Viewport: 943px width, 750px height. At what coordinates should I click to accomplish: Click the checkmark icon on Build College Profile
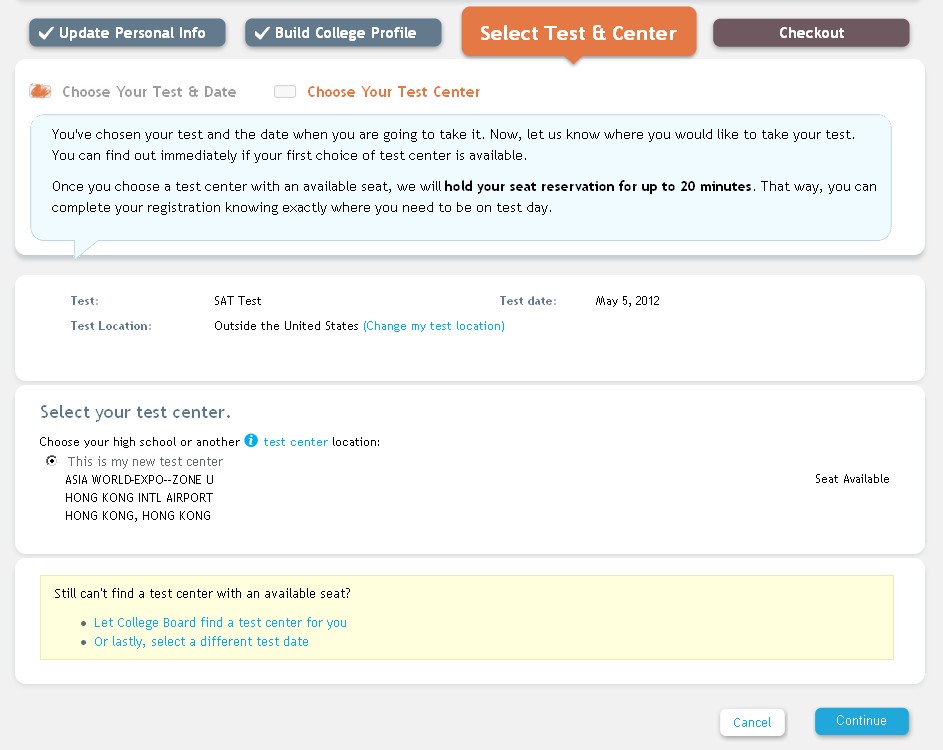click(262, 33)
